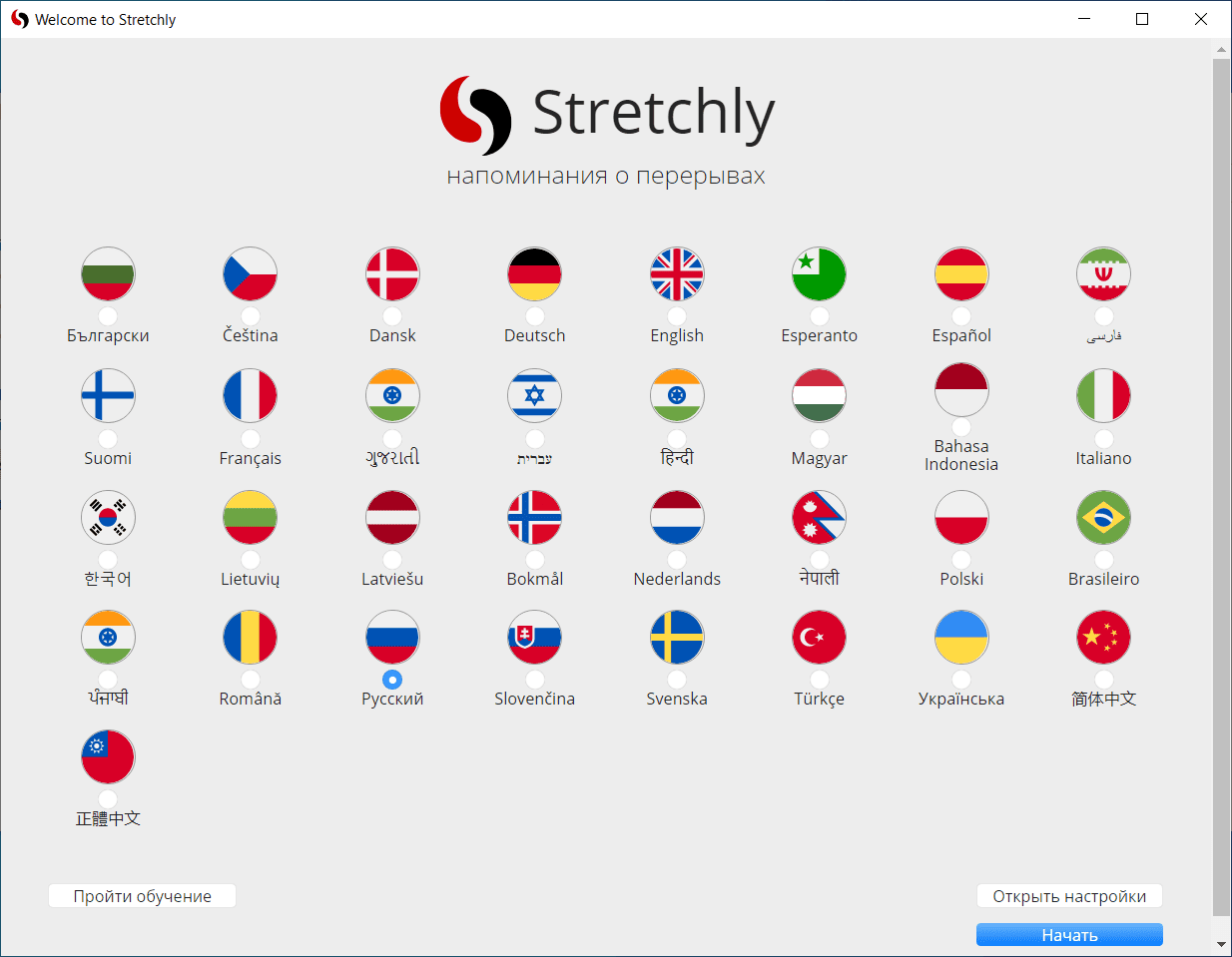Click the Iranian flag icon
Screen dimensions: 1232x957
click(x=1104, y=274)
